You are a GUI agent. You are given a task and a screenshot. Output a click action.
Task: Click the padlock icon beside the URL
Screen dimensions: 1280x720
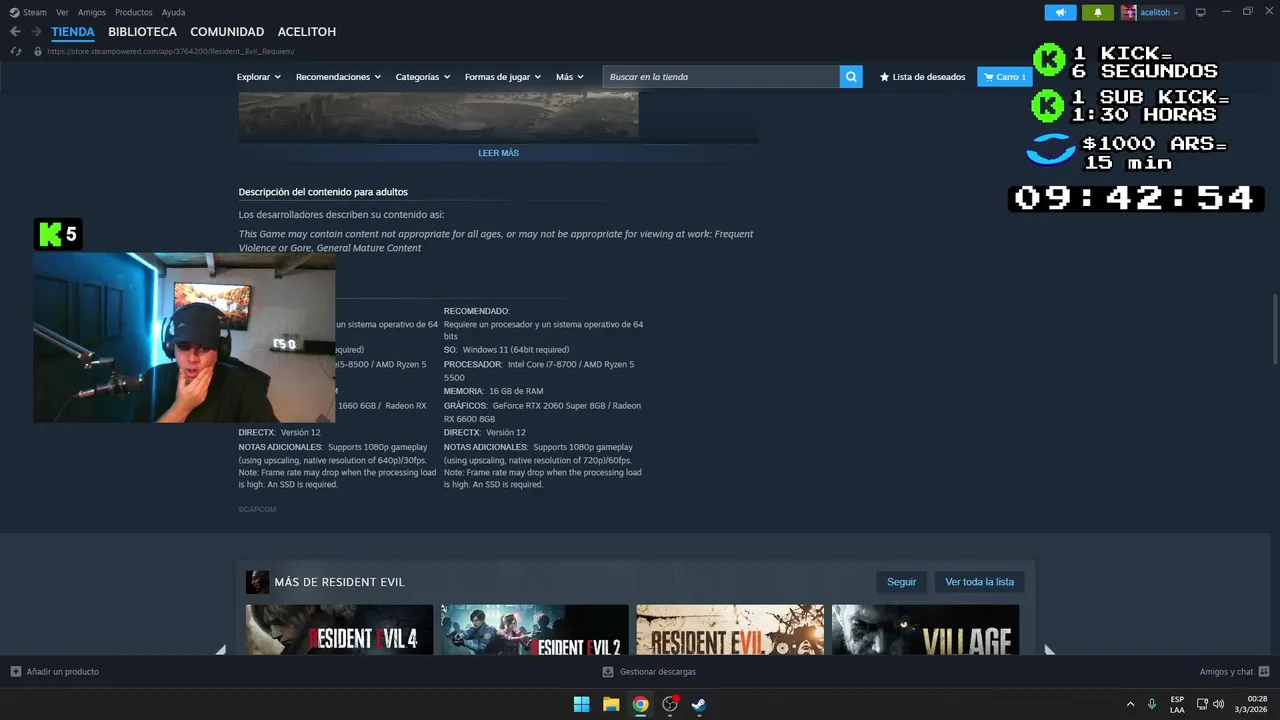point(38,51)
